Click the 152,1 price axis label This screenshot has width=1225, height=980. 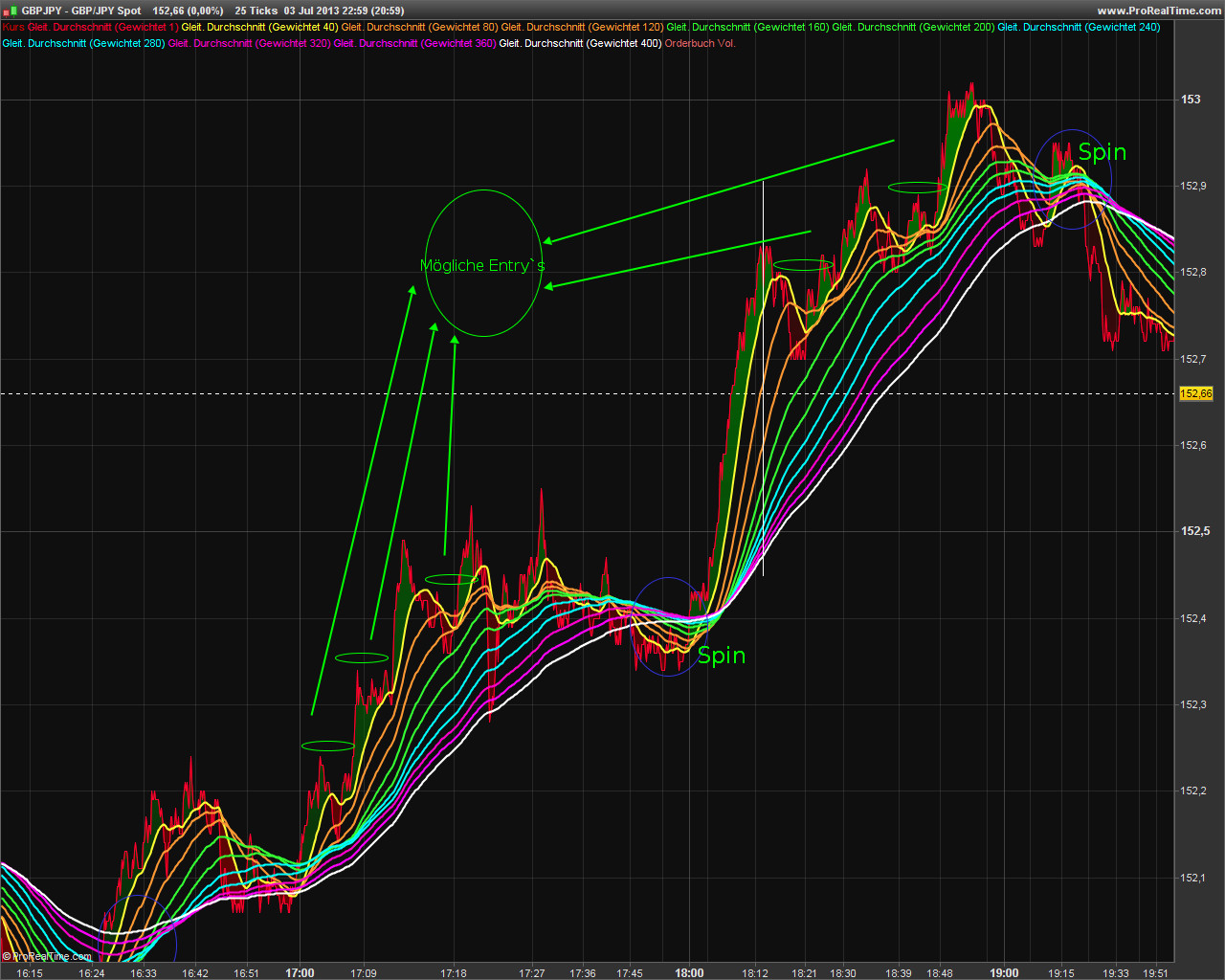(x=1193, y=878)
